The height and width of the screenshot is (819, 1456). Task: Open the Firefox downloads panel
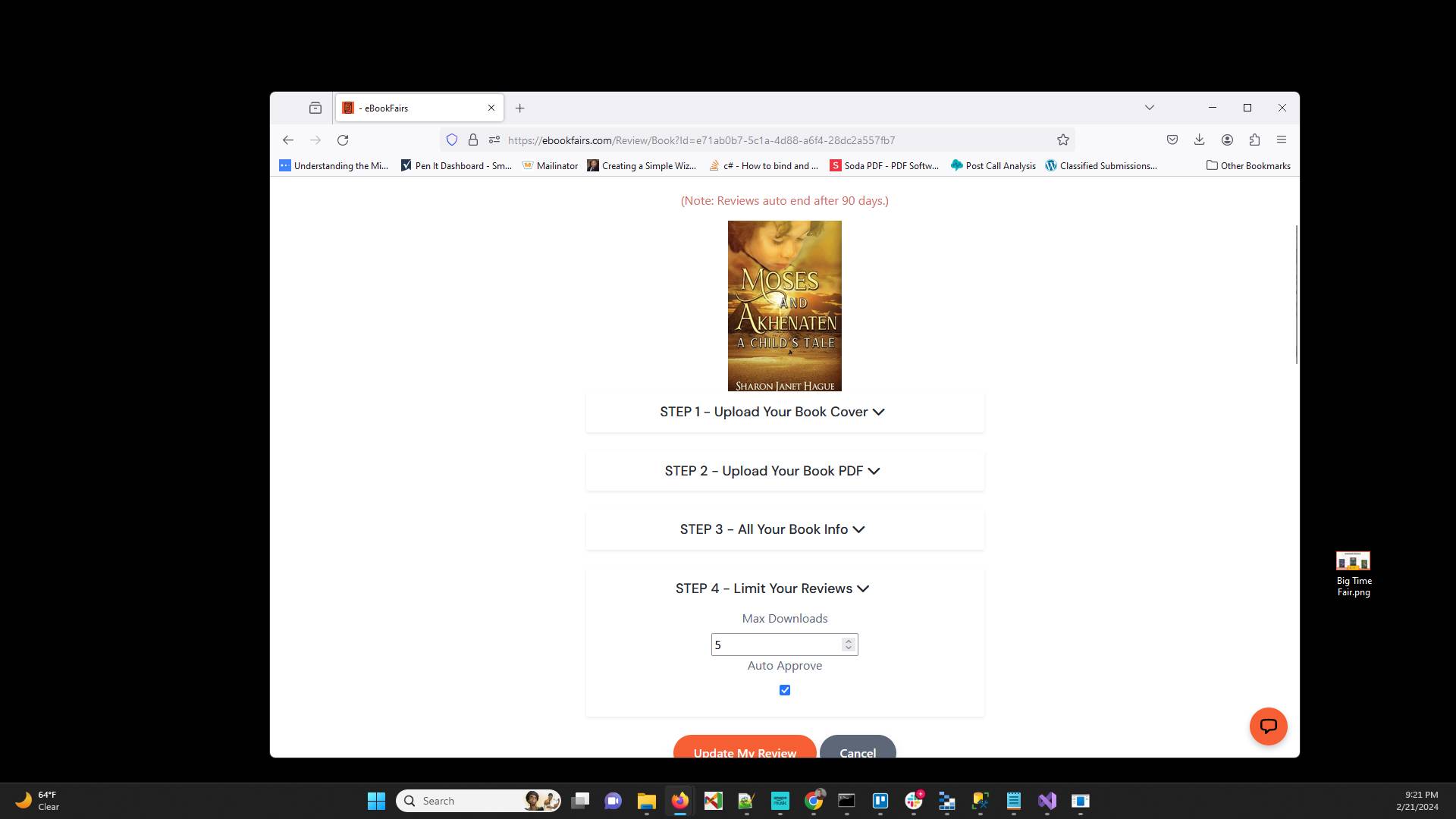coord(1199,140)
